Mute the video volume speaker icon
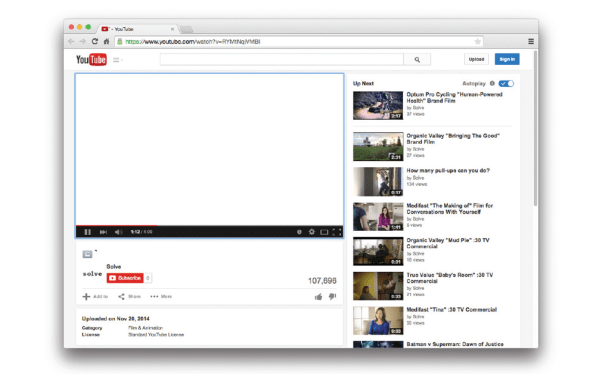The height and width of the screenshot is (374, 596). click(x=119, y=232)
